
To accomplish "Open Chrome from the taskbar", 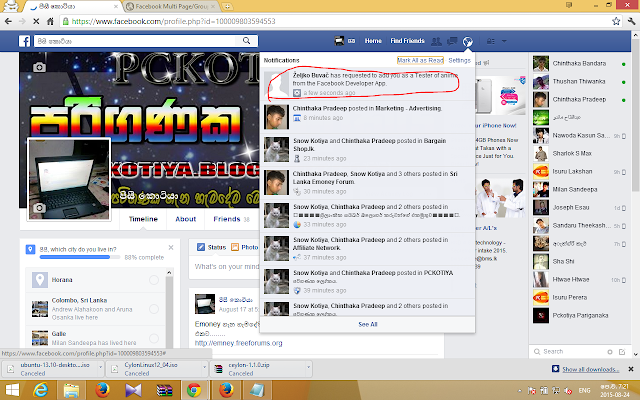I will click(x=194, y=390).
